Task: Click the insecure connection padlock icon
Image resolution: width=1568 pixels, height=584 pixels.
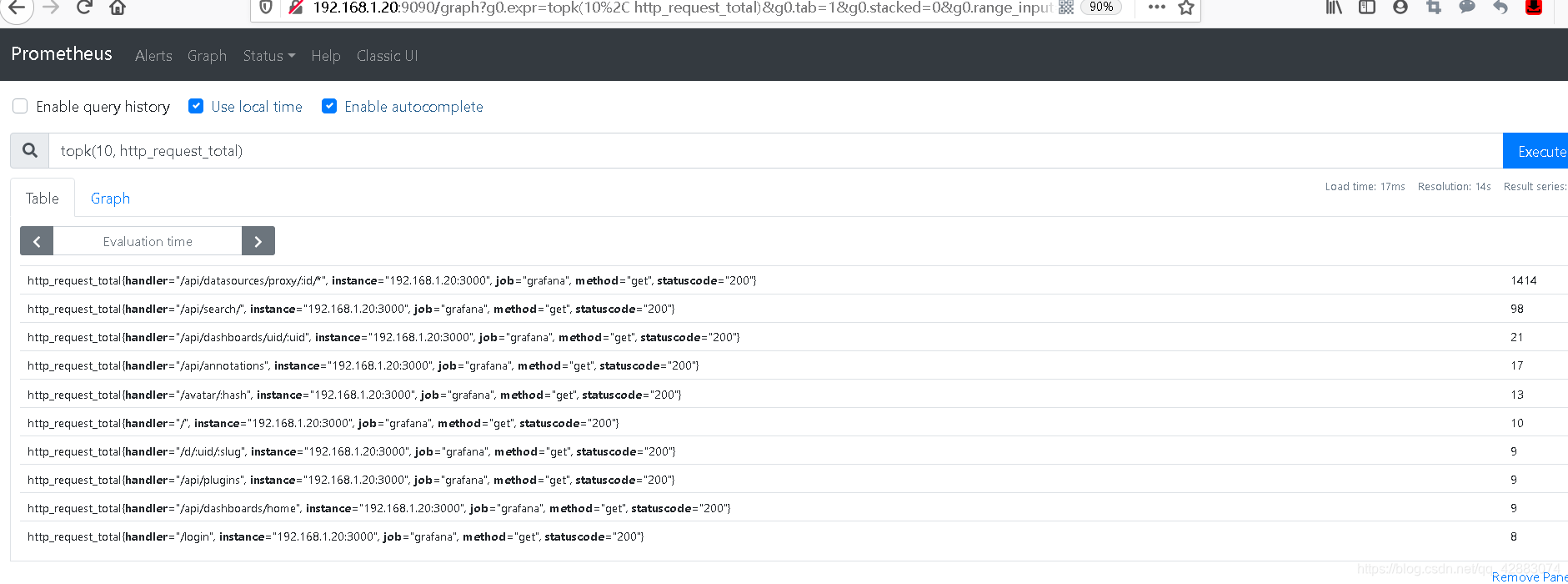Action: (295, 8)
